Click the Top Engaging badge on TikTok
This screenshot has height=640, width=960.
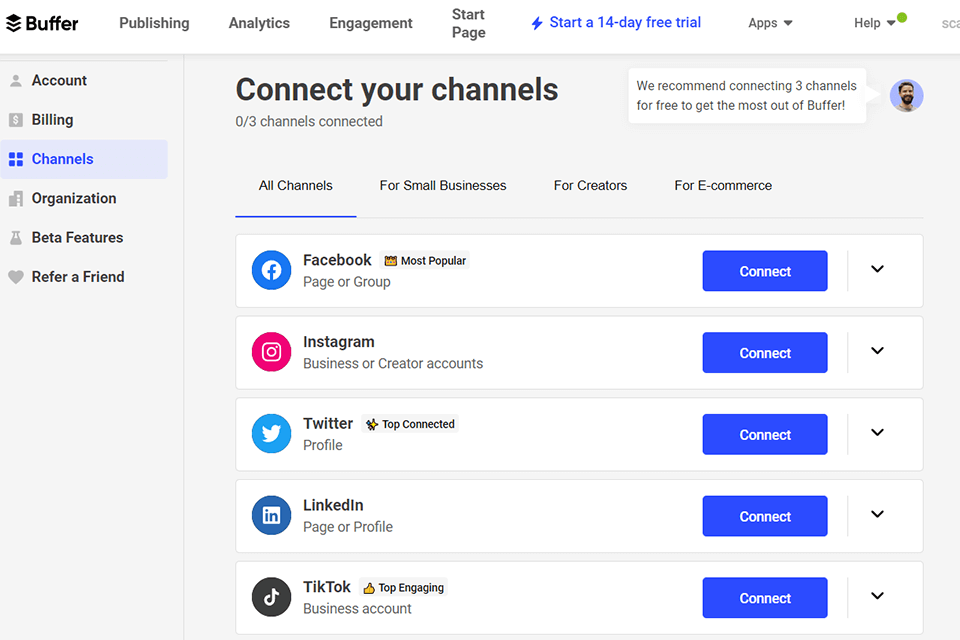click(x=403, y=587)
